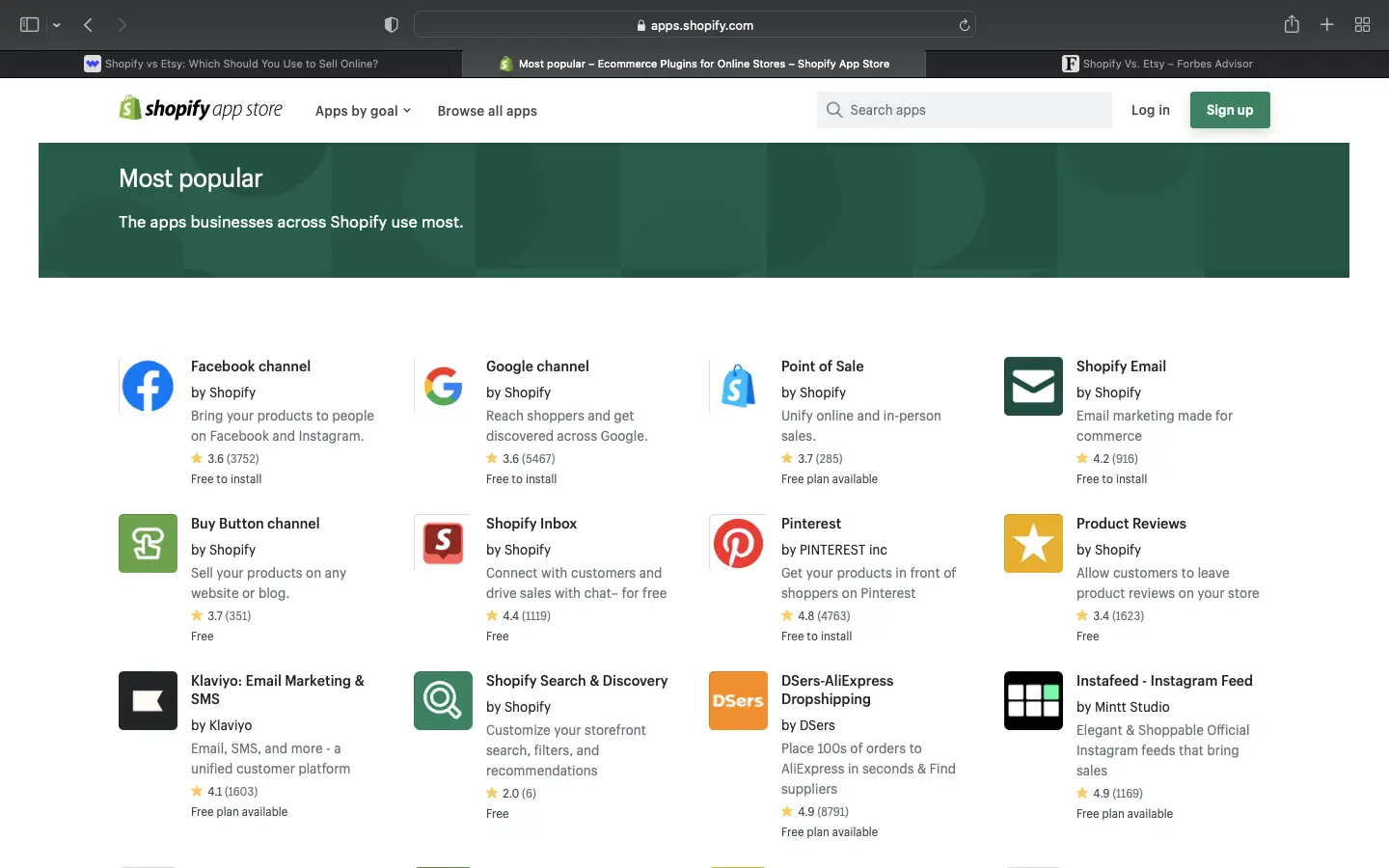1389x868 pixels.
Task: Expand the Apps by goal dropdown
Action: pyautogui.click(x=363, y=111)
